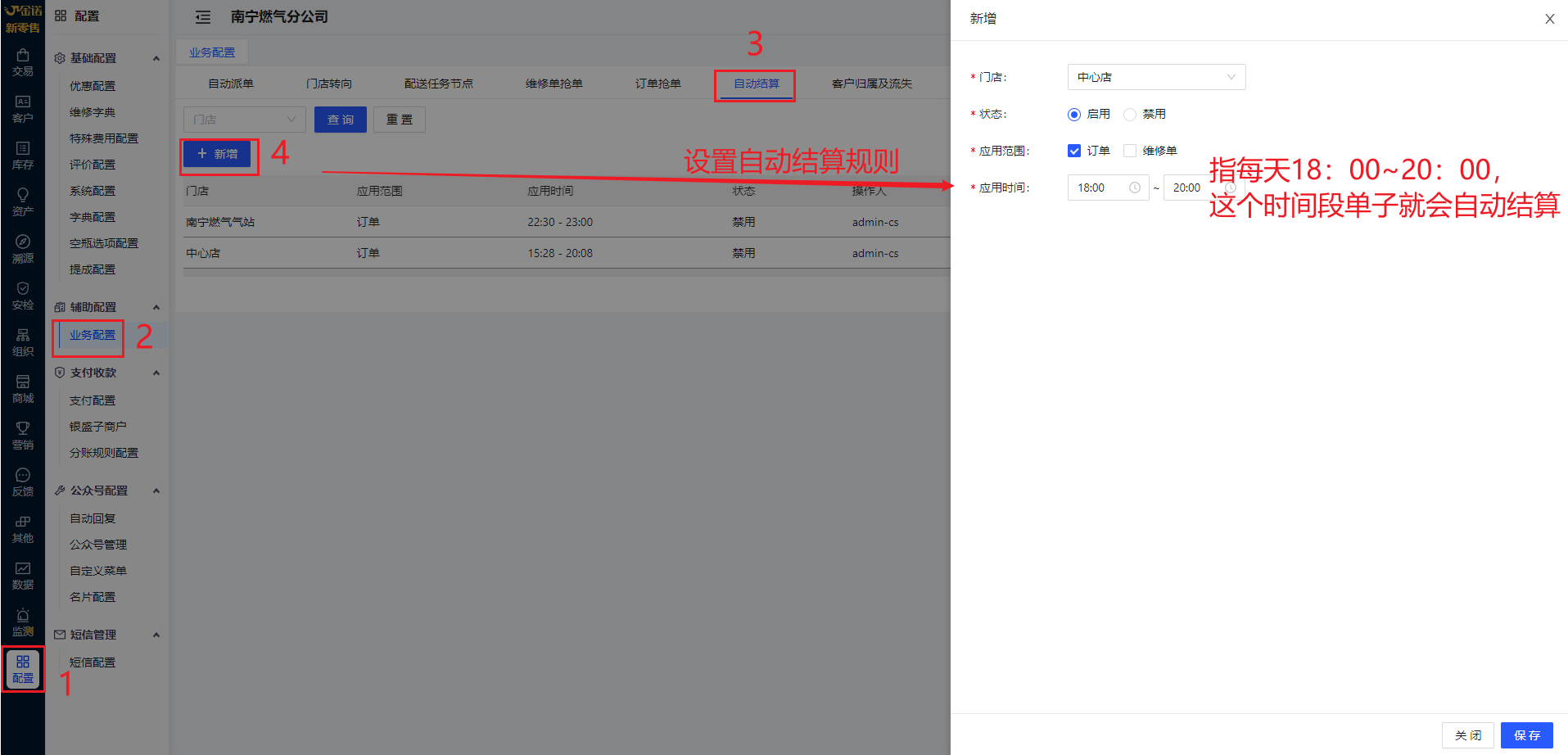Select the 安检 shield icon
The height and width of the screenshot is (755, 1568).
click(x=23, y=296)
